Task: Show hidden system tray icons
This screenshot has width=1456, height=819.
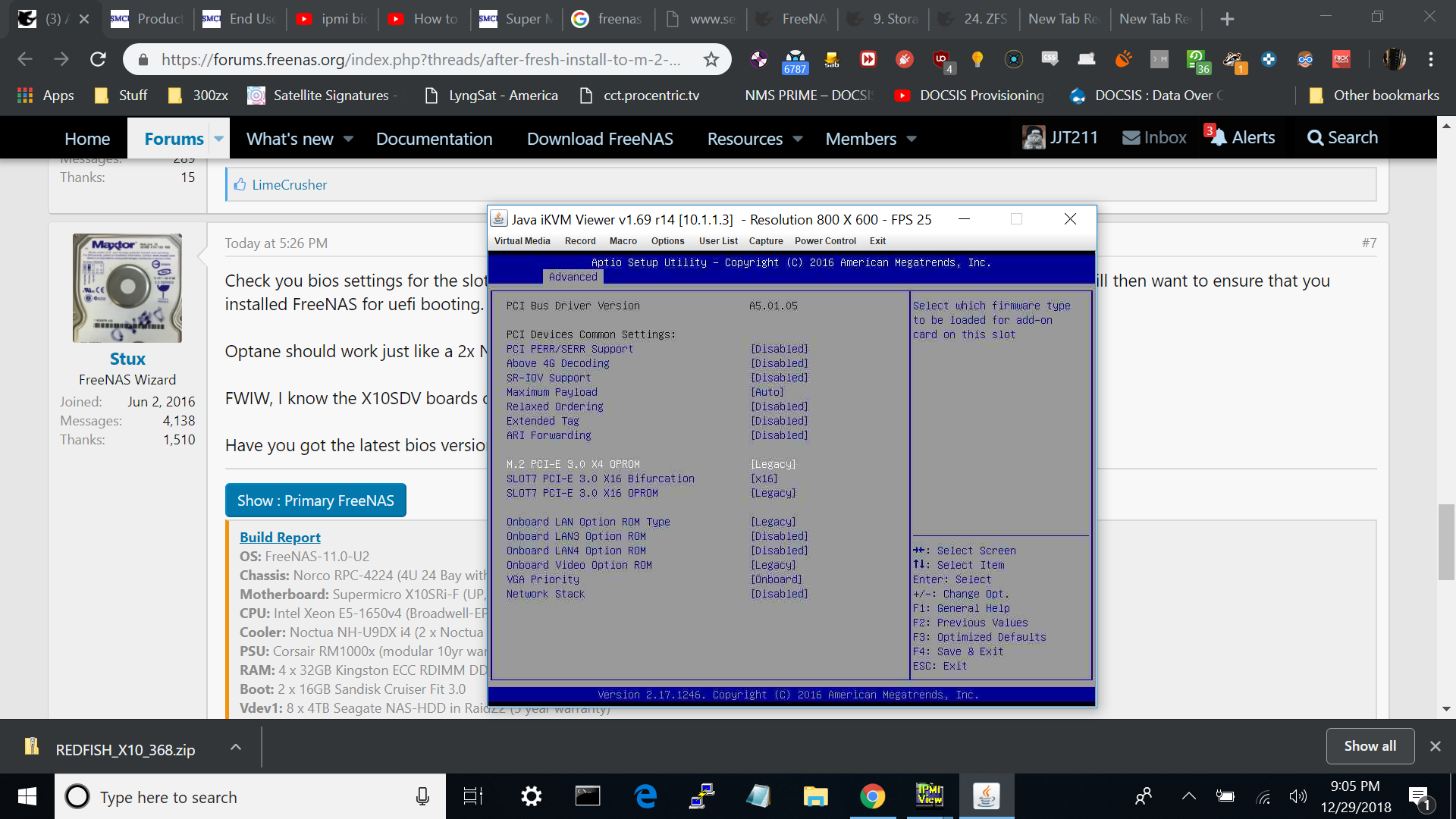Action: [1188, 796]
